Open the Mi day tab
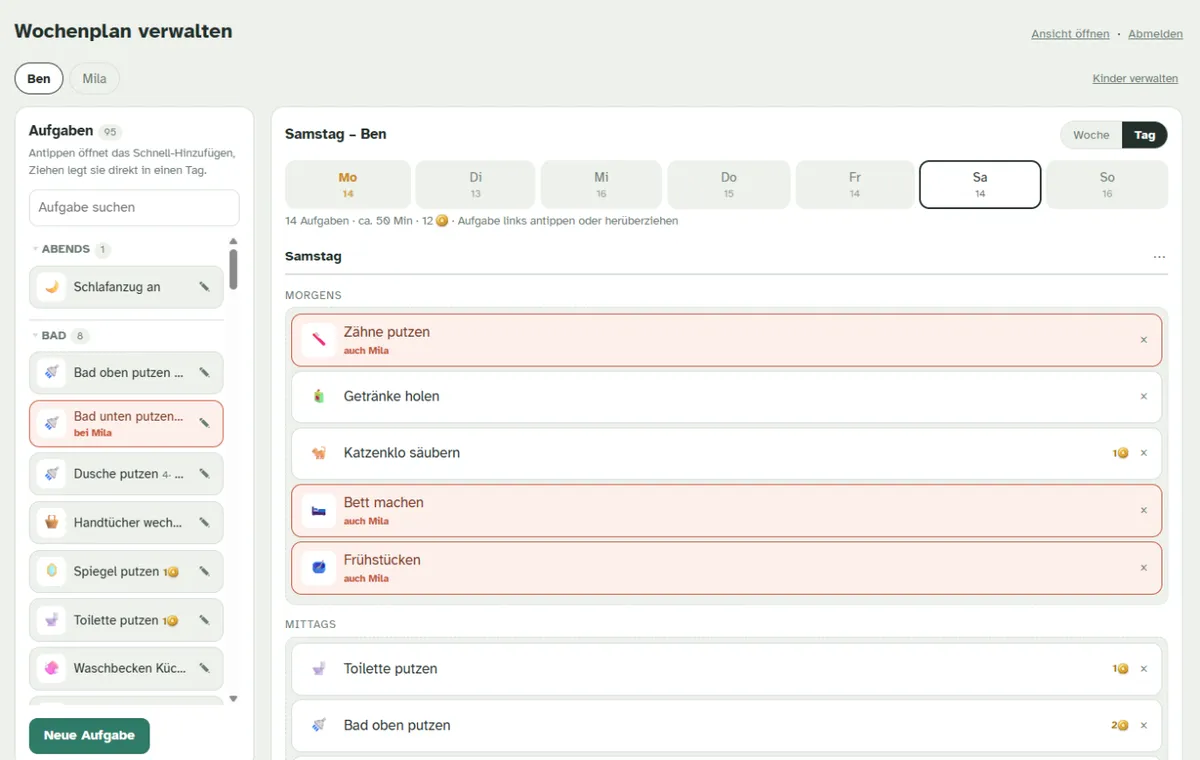Viewport: 1200px width, 760px height. tap(601, 184)
